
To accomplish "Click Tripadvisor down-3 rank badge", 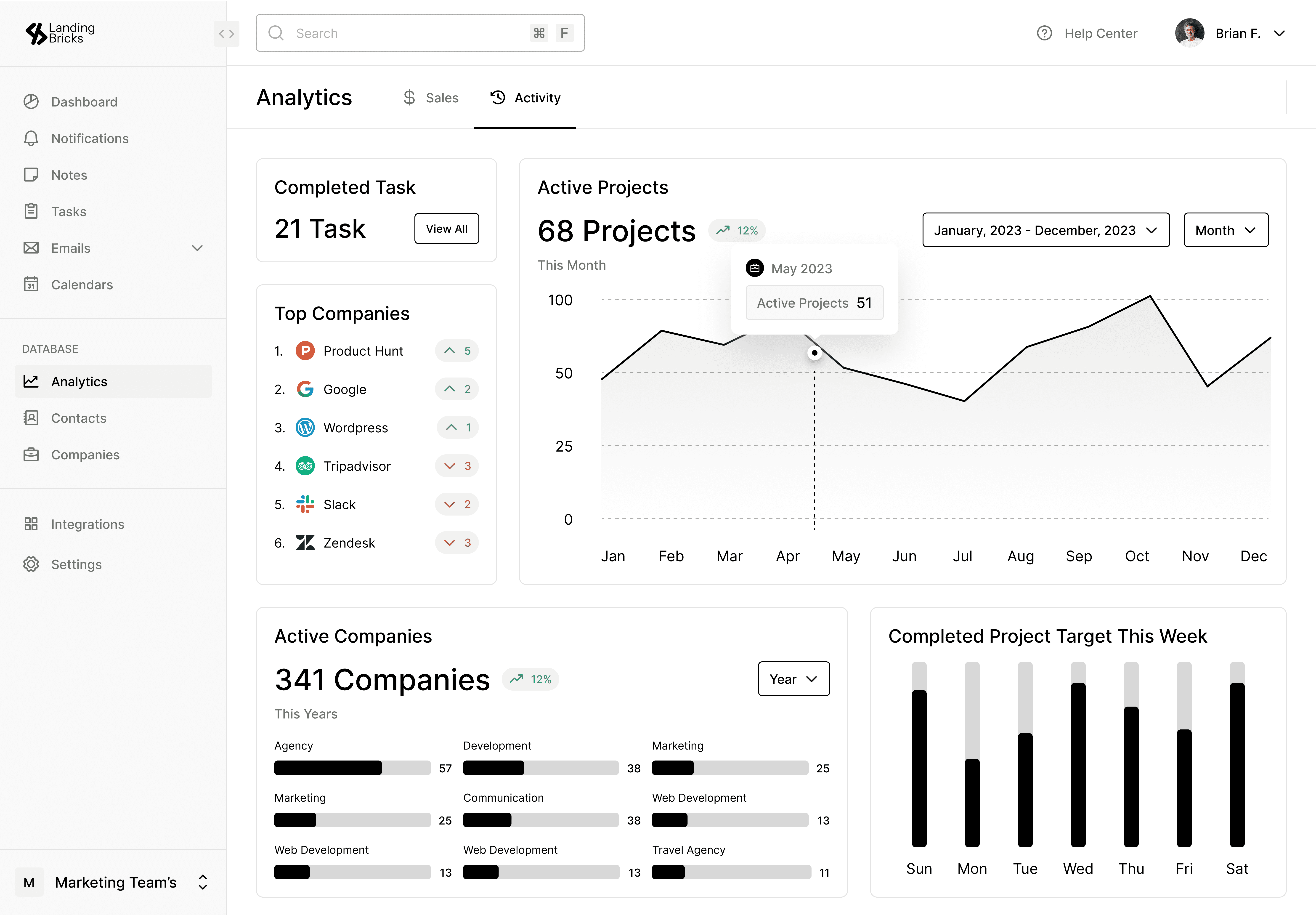I will [x=457, y=466].
